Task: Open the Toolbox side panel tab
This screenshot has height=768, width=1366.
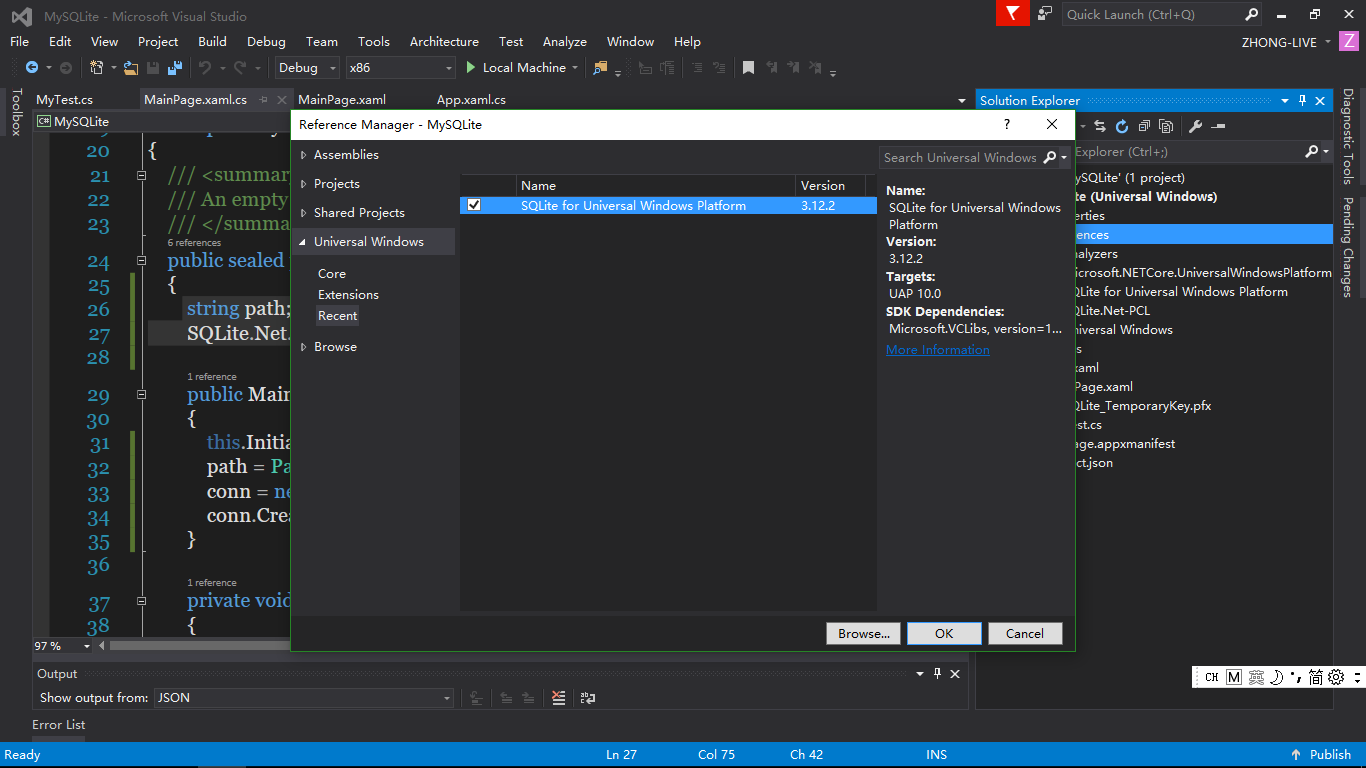Action: 15,113
